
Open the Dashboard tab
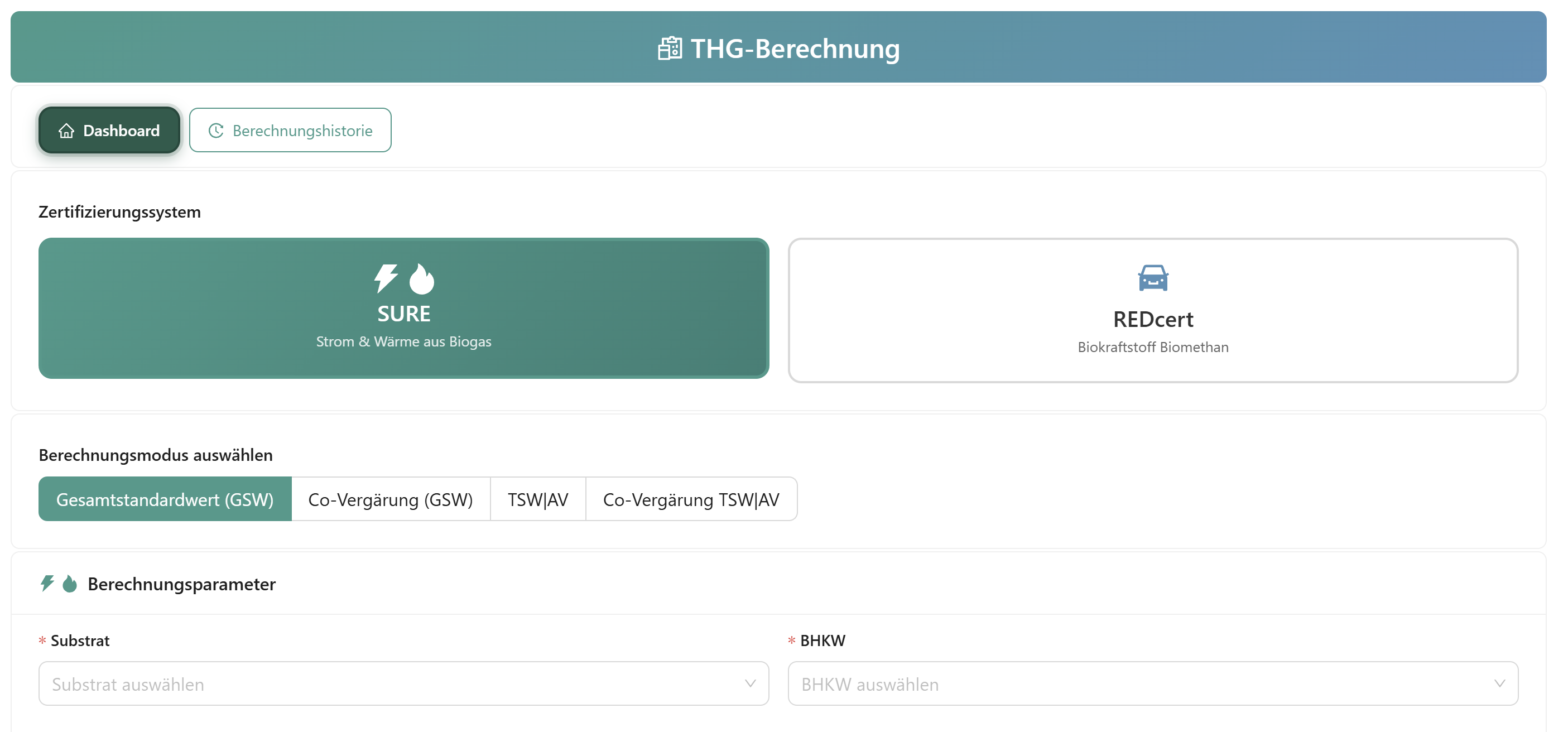point(109,131)
